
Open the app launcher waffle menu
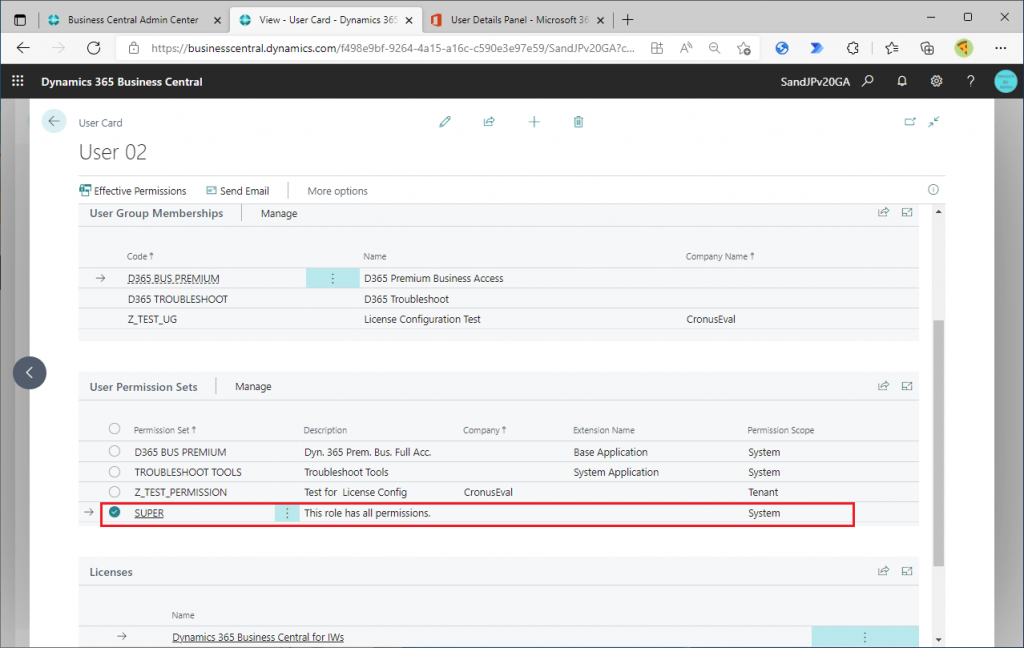tap(18, 81)
